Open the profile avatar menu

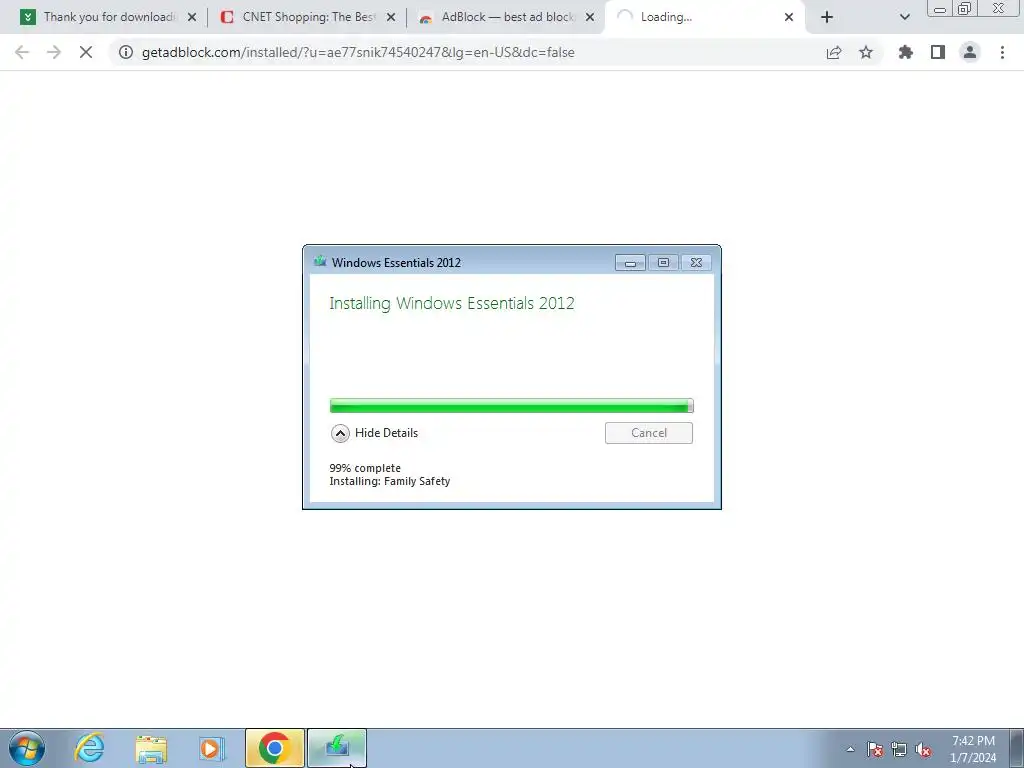[970, 52]
